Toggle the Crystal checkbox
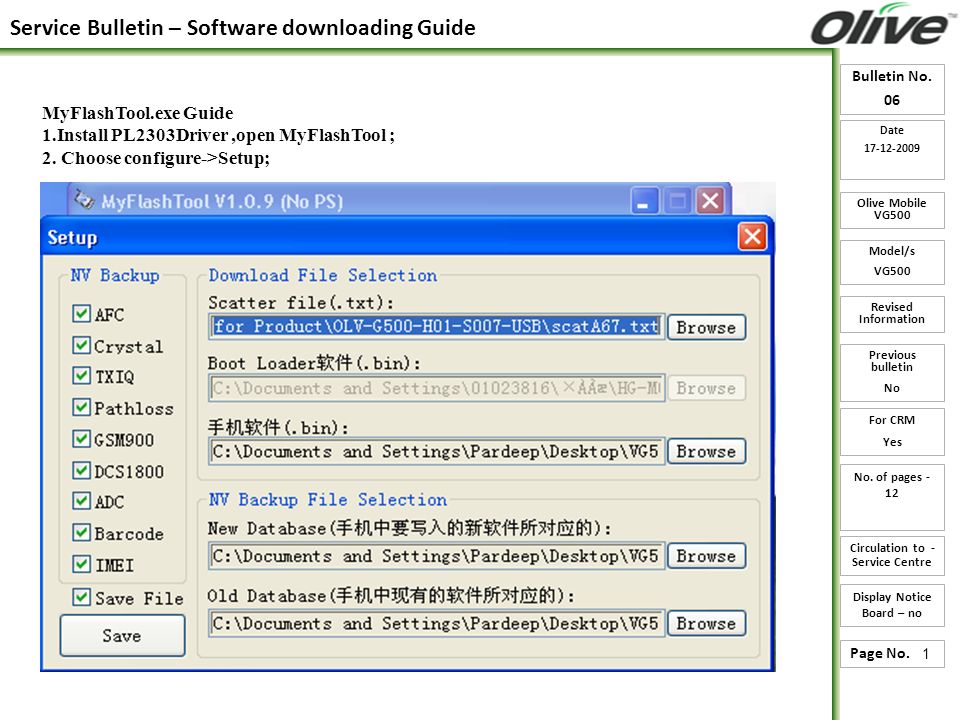 tap(81, 345)
